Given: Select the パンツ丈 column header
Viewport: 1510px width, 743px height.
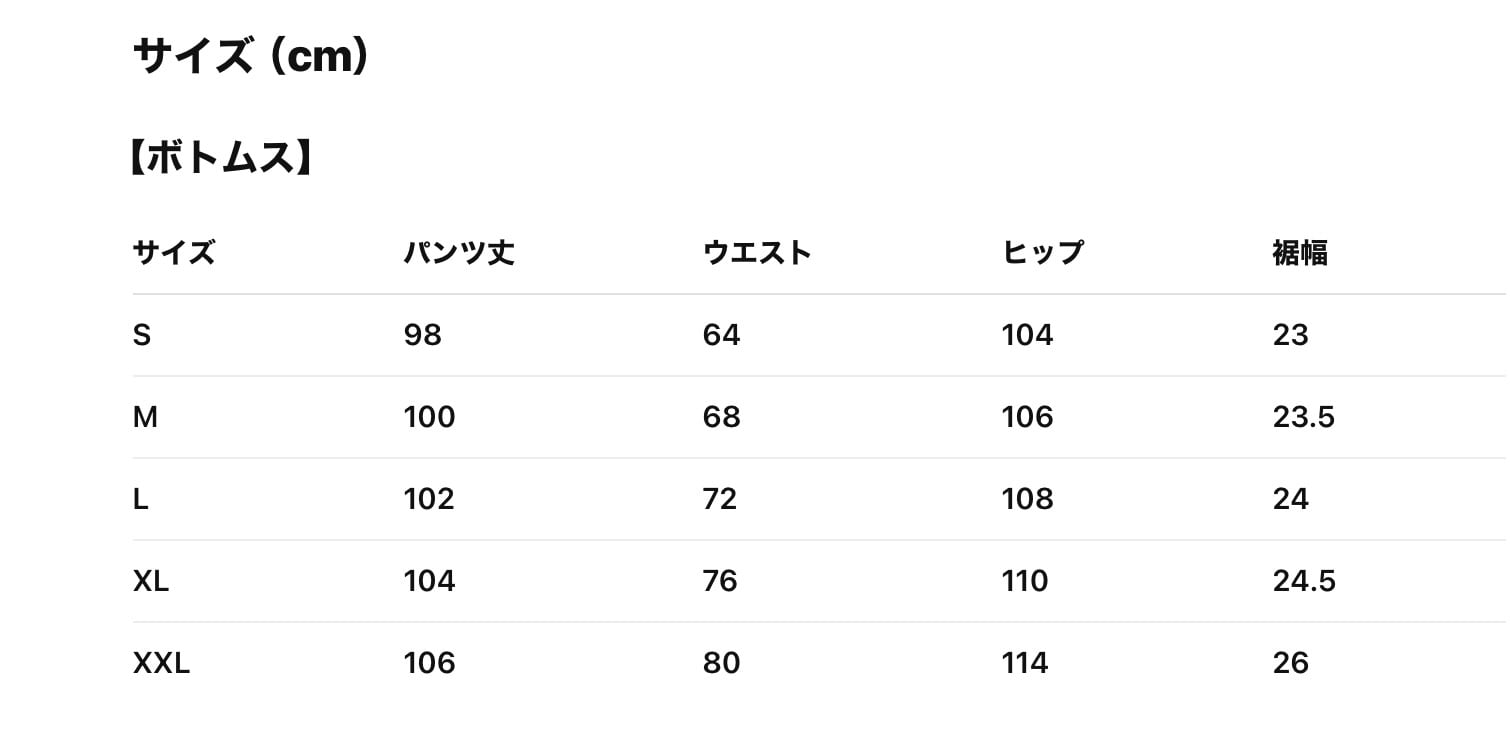Looking at the screenshot, I should point(458,253).
